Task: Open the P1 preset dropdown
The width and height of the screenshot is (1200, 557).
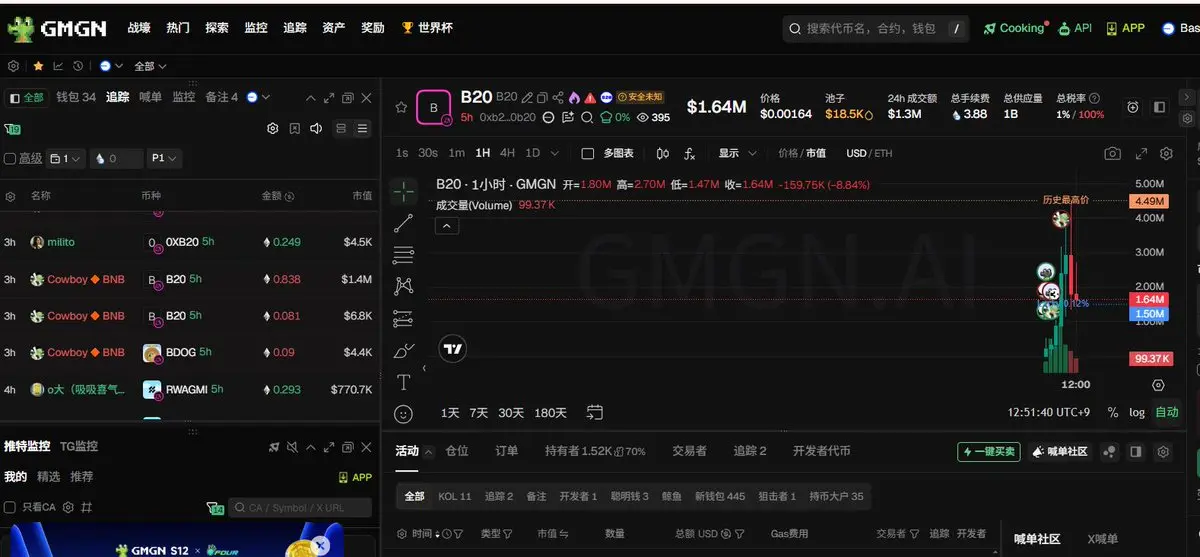Action: click(x=165, y=158)
